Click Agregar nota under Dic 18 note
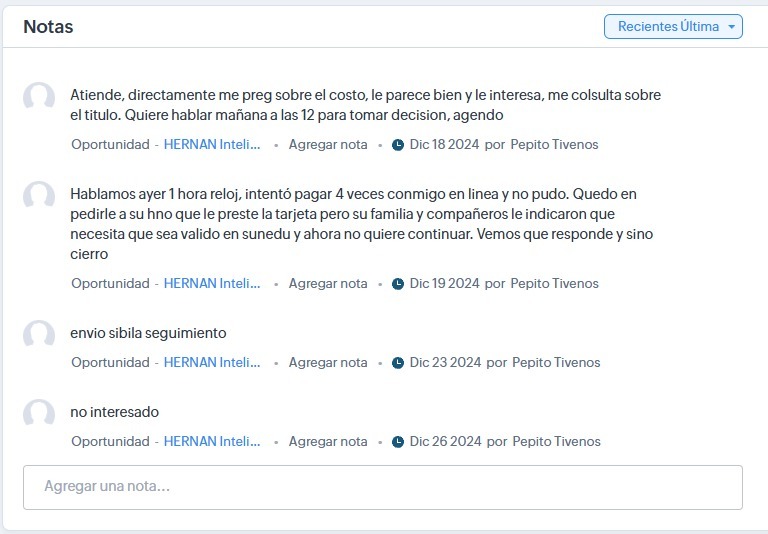Image resolution: width=768 pixels, height=534 pixels. [328, 145]
